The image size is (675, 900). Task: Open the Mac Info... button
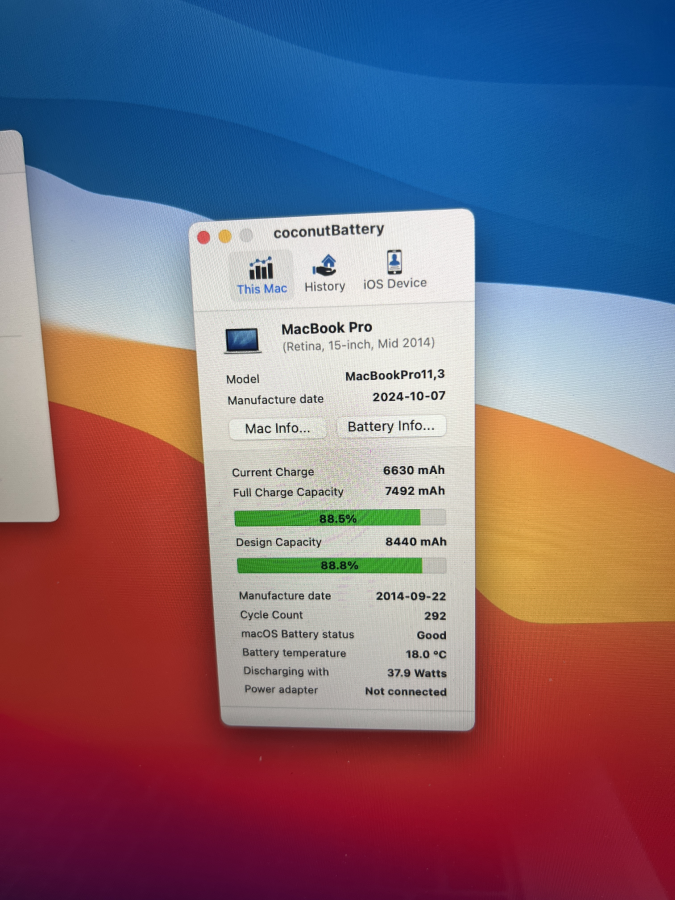278,428
